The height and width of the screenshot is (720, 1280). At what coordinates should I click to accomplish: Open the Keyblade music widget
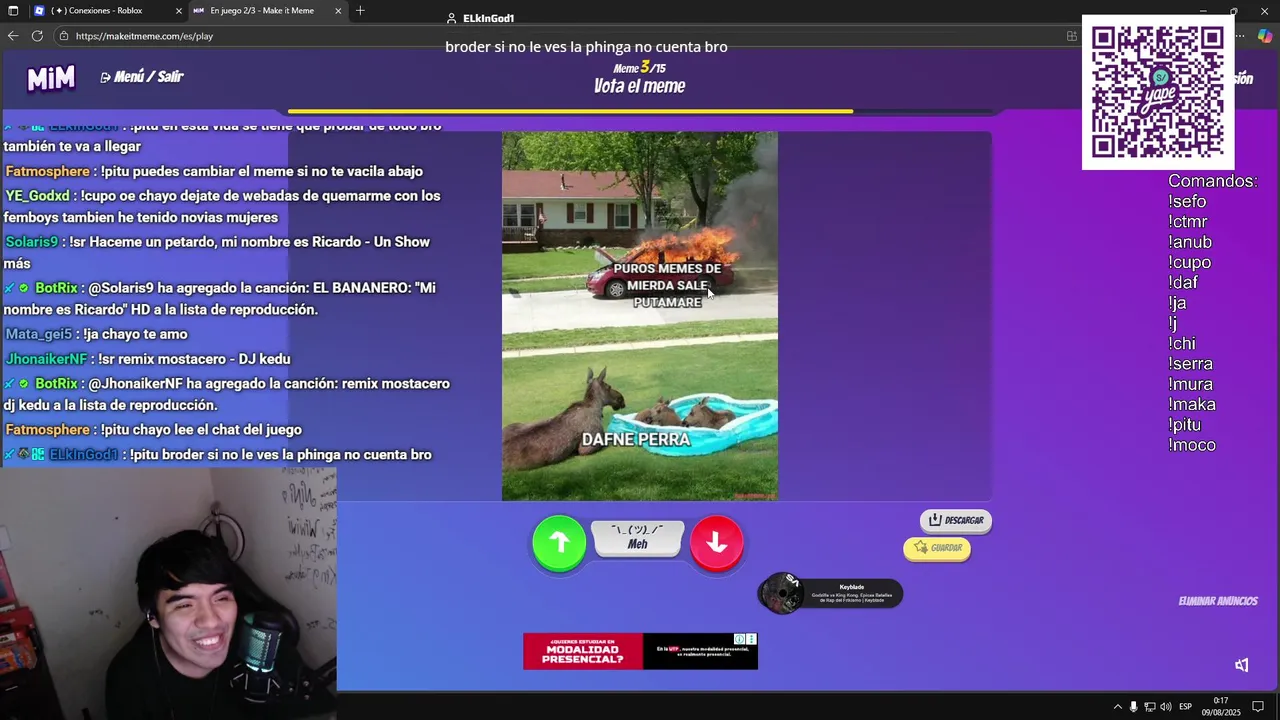[830, 593]
